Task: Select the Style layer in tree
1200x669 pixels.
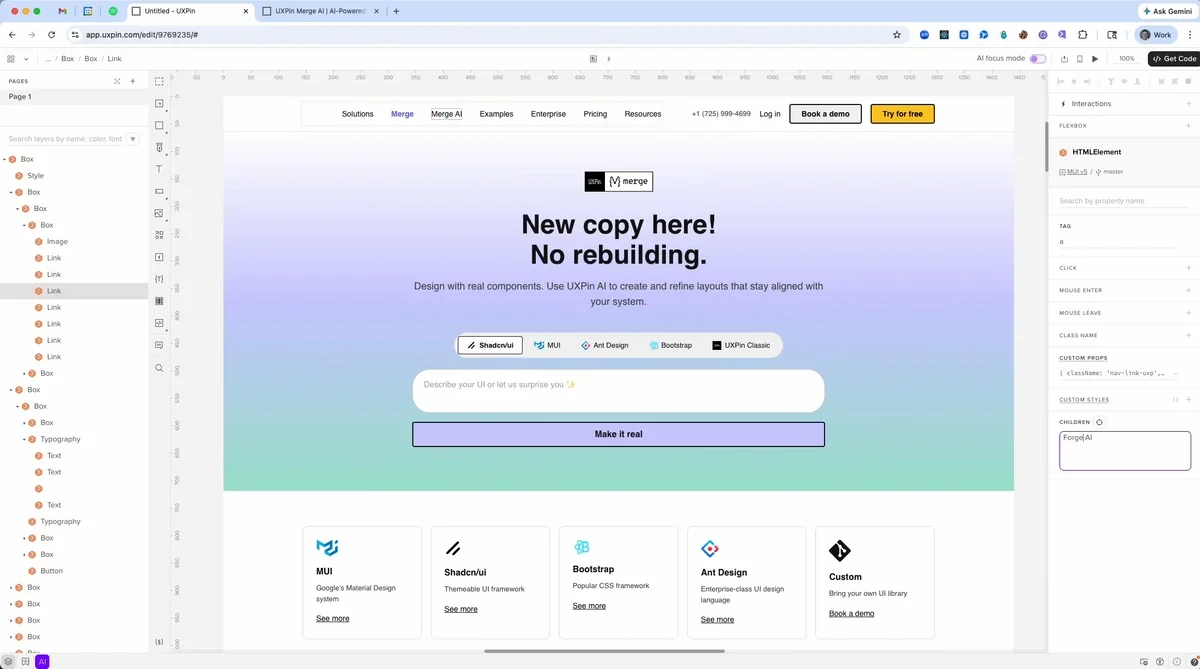Action: [x=35, y=176]
